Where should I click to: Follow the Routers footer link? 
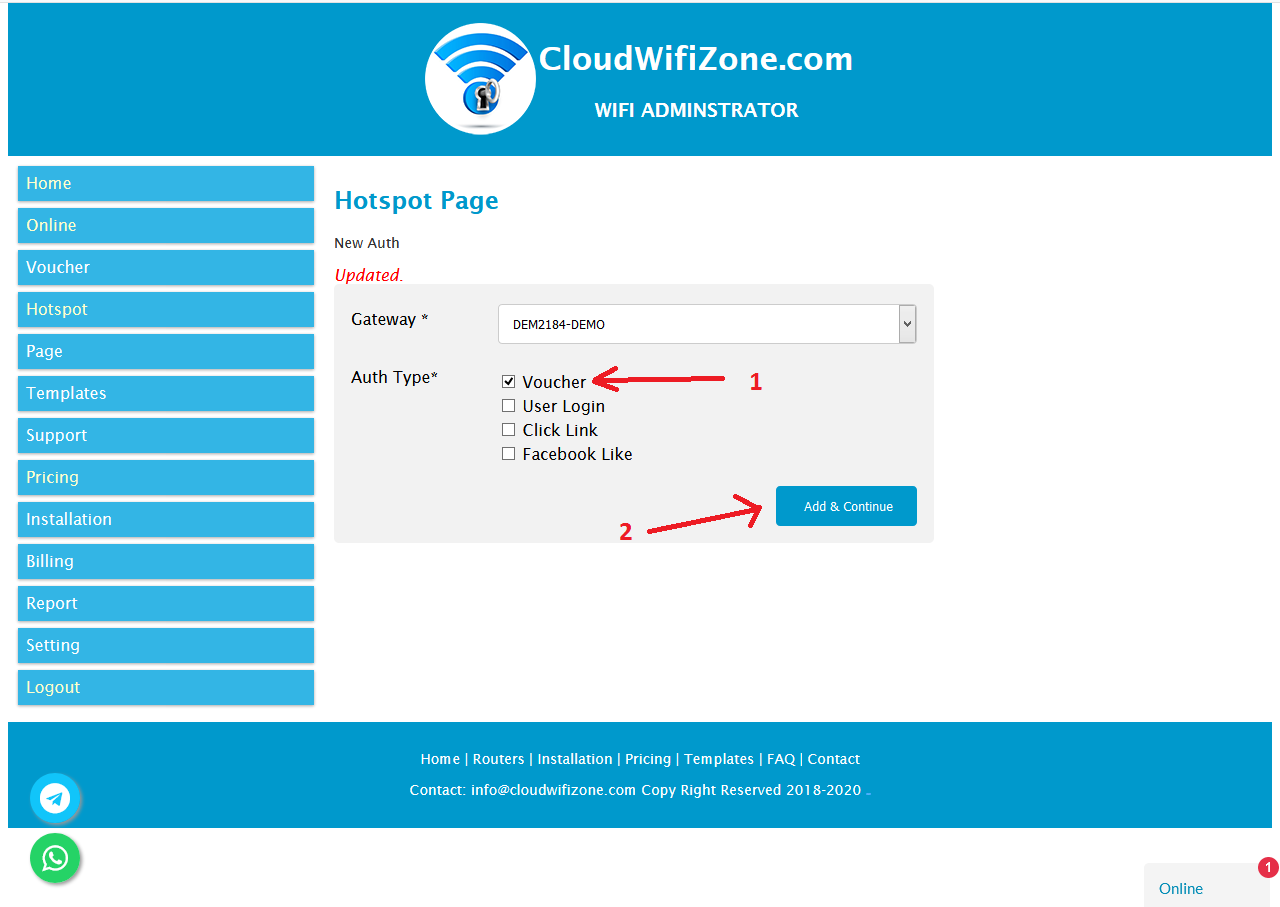coord(498,759)
